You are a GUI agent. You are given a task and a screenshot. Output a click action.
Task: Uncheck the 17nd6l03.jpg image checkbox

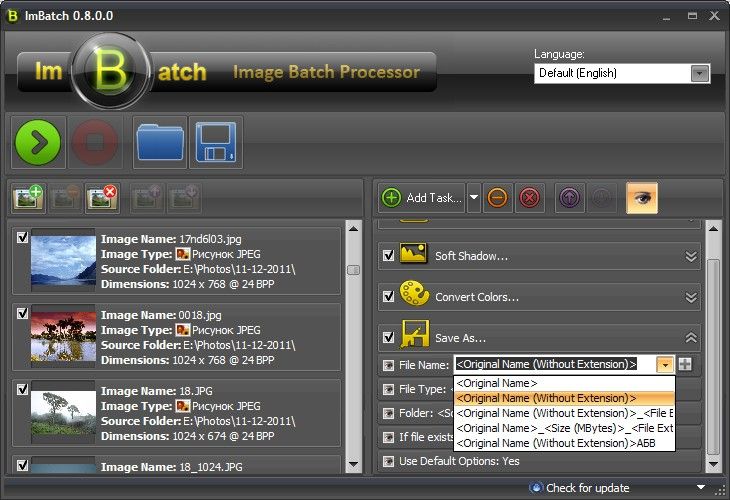[22, 238]
